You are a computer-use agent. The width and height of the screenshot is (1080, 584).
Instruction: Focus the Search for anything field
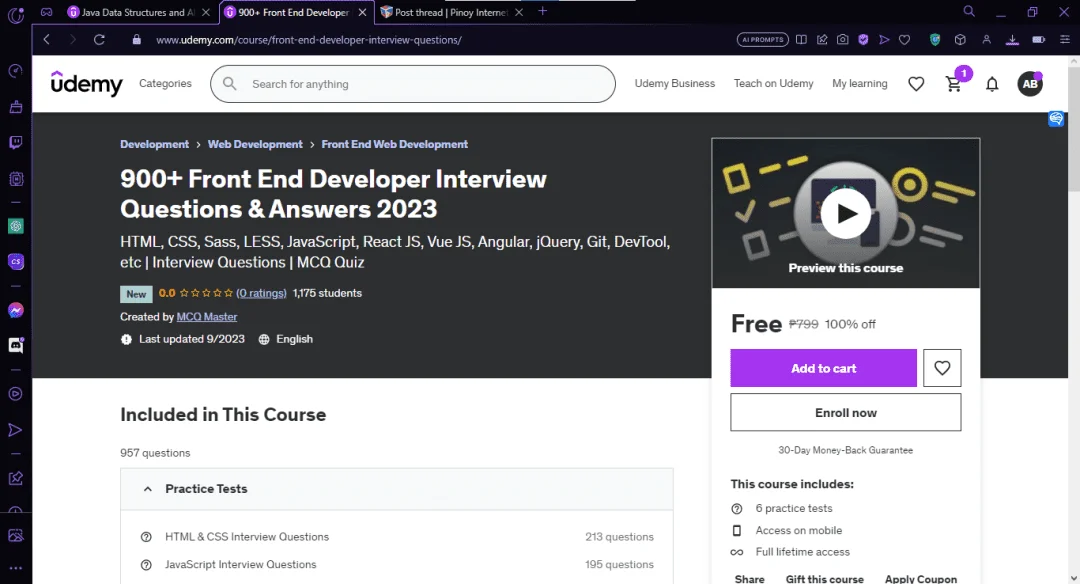click(413, 84)
